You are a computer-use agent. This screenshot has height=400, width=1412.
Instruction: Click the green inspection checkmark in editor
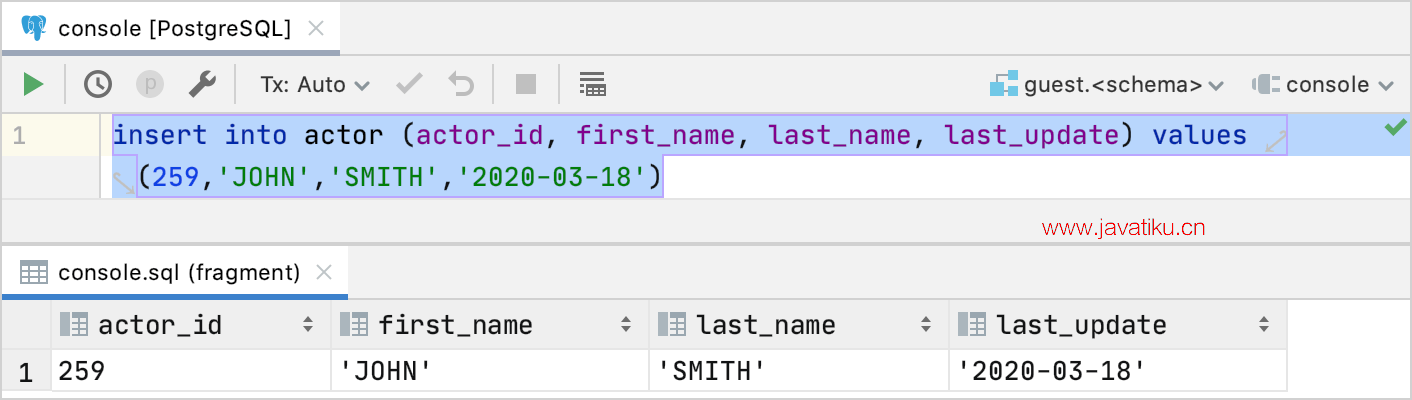click(x=1395, y=128)
